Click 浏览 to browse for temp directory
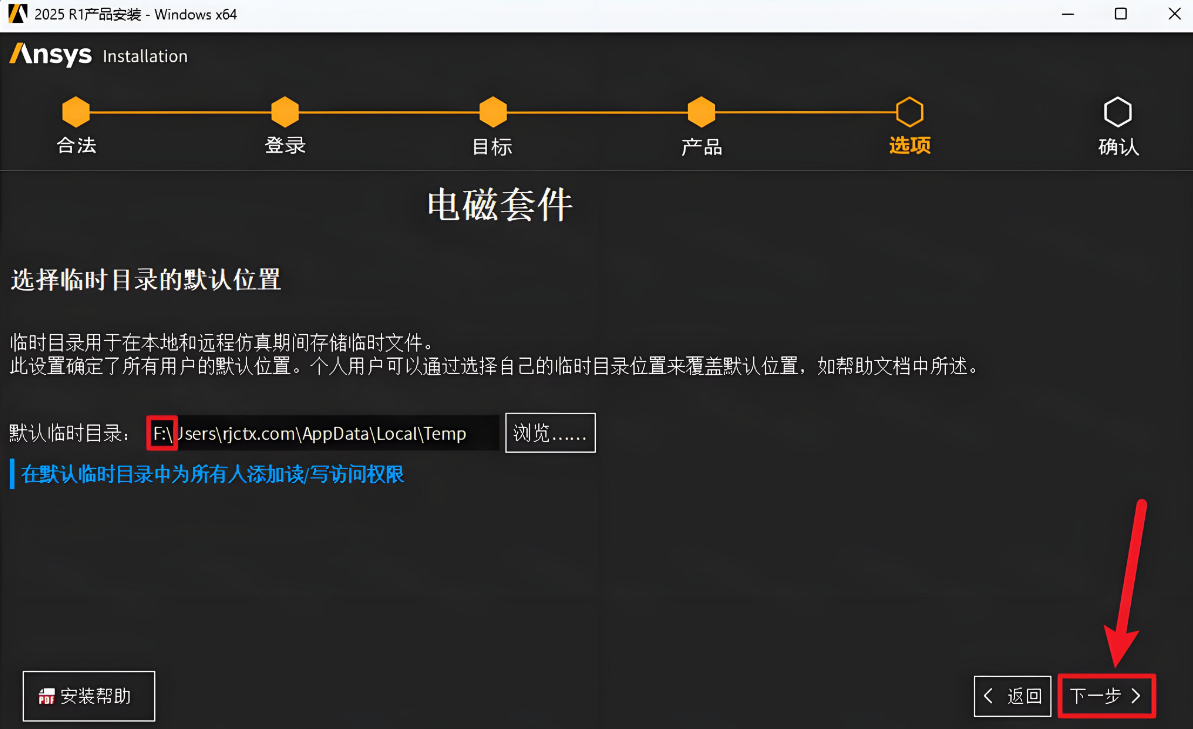Image resolution: width=1193 pixels, height=729 pixels. pyautogui.click(x=550, y=433)
